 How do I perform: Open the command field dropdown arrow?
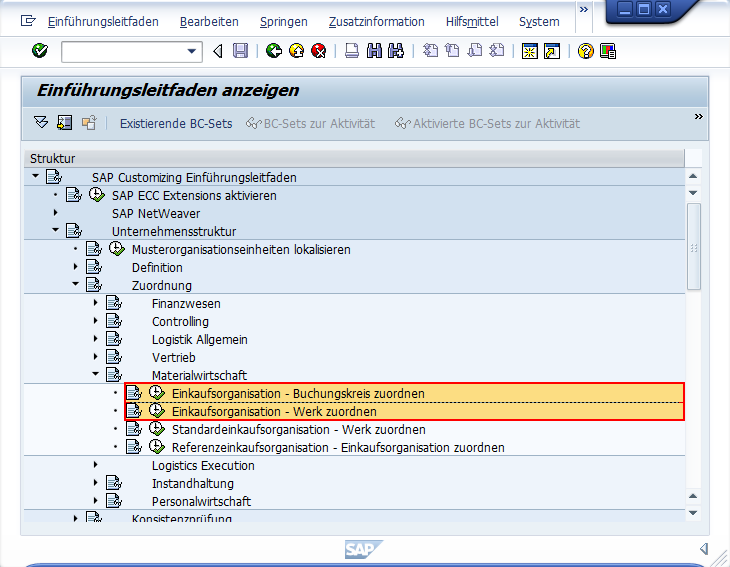[x=191, y=51]
